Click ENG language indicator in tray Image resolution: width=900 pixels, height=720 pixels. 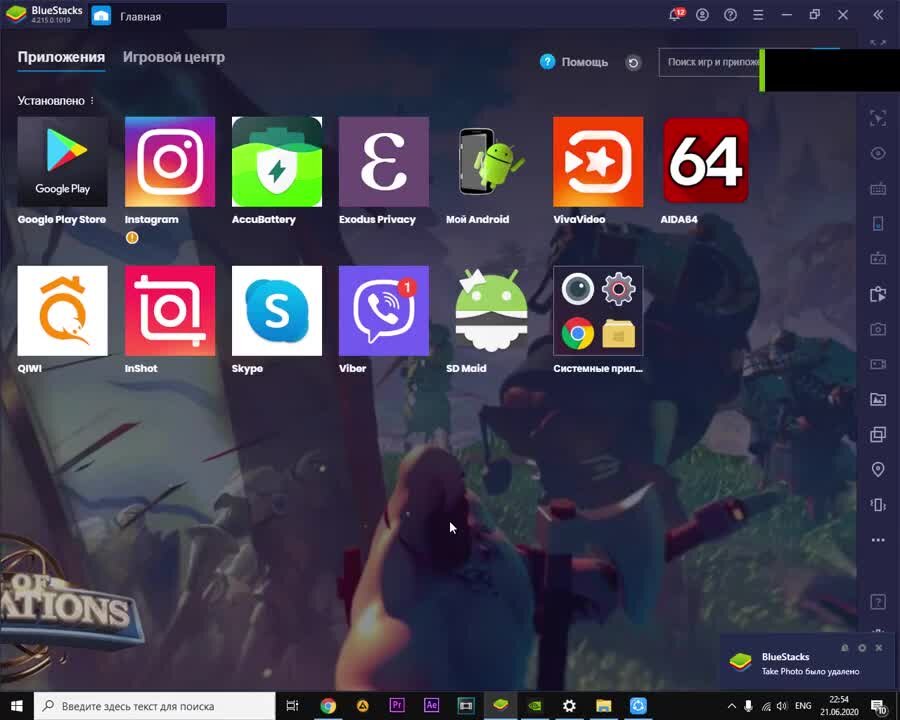click(x=803, y=706)
